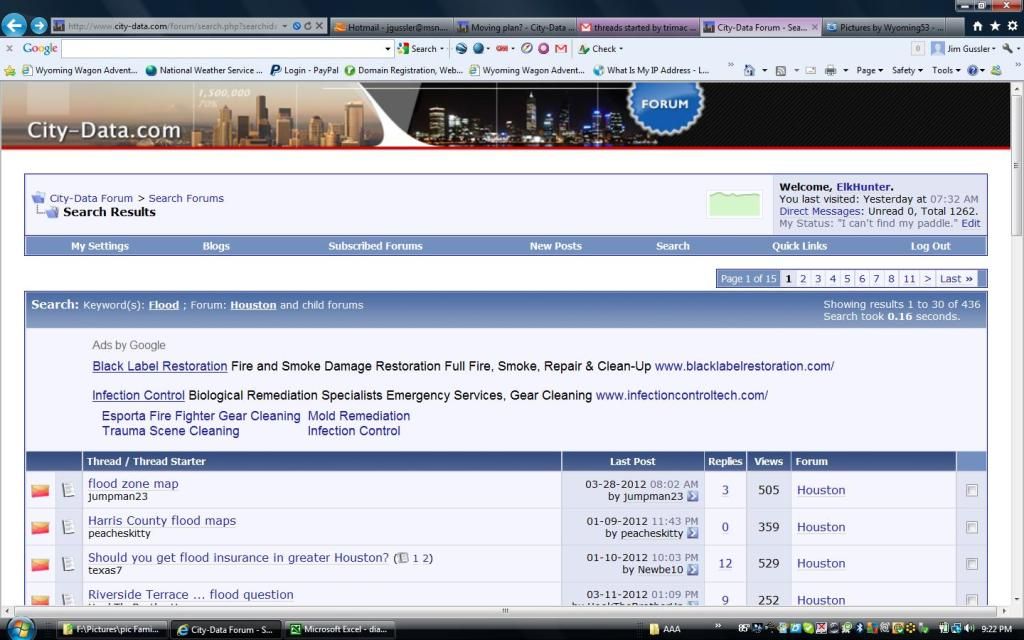Click the browser Forward arrow button
The height and width of the screenshot is (640, 1024).
coord(39,25)
